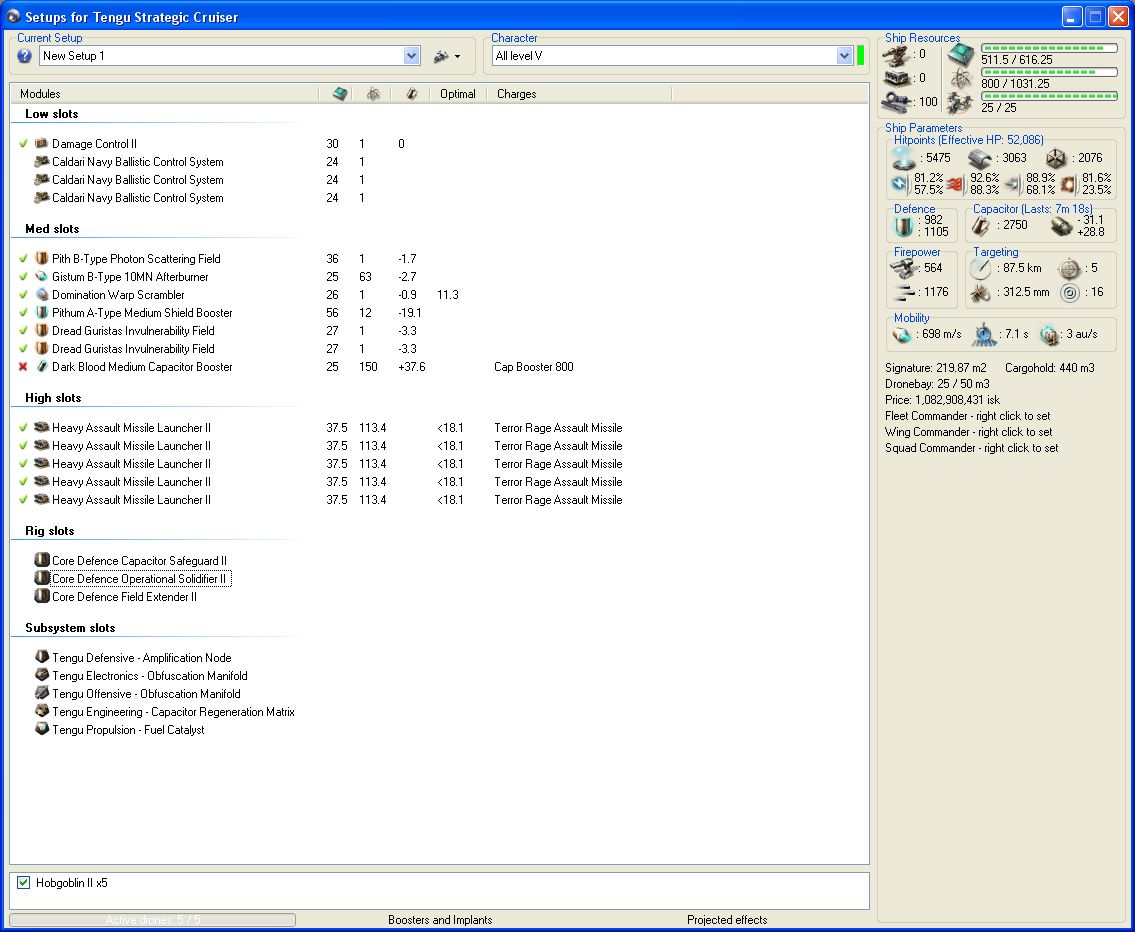Click the Domination Warp Scrambler icon
The width and height of the screenshot is (1135, 932).
[42, 295]
